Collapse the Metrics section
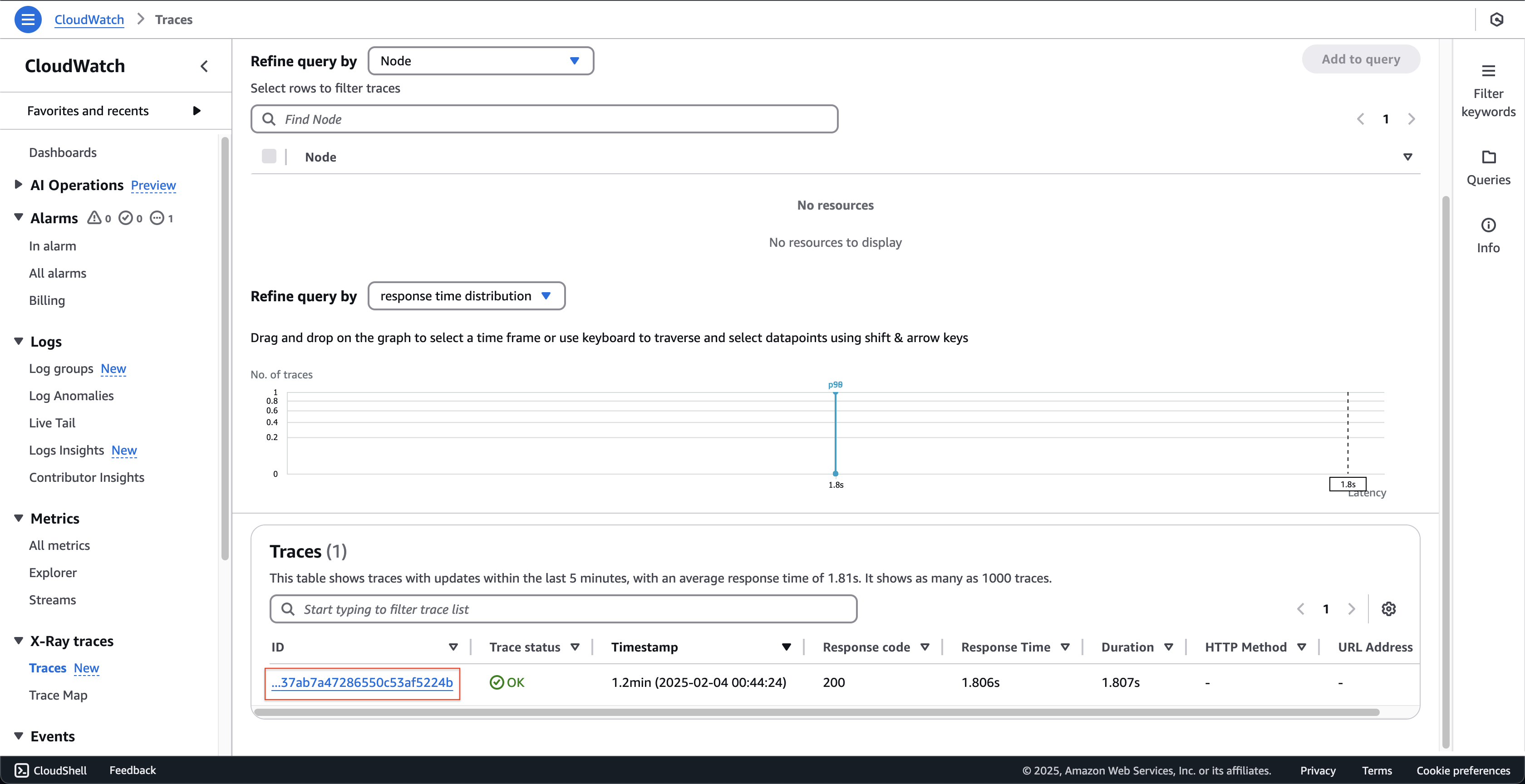 [18, 518]
